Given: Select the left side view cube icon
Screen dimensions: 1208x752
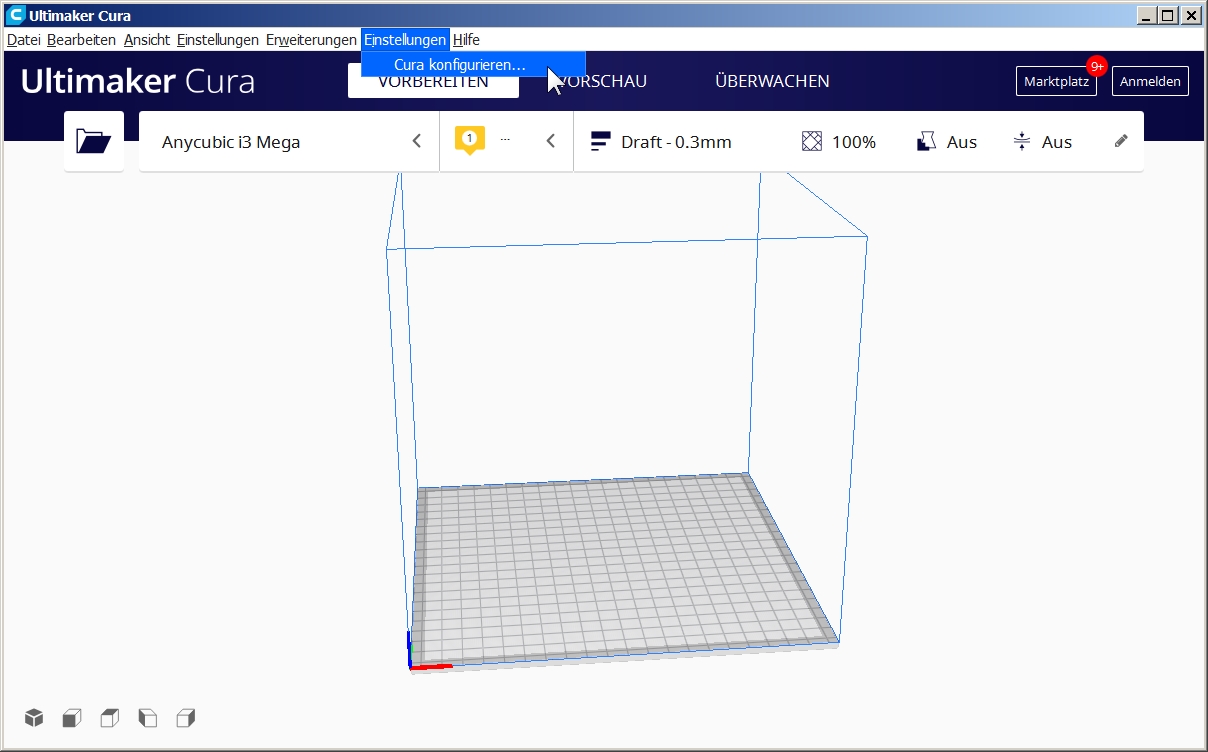Looking at the screenshot, I should pyautogui.click(x=148, y=717).
